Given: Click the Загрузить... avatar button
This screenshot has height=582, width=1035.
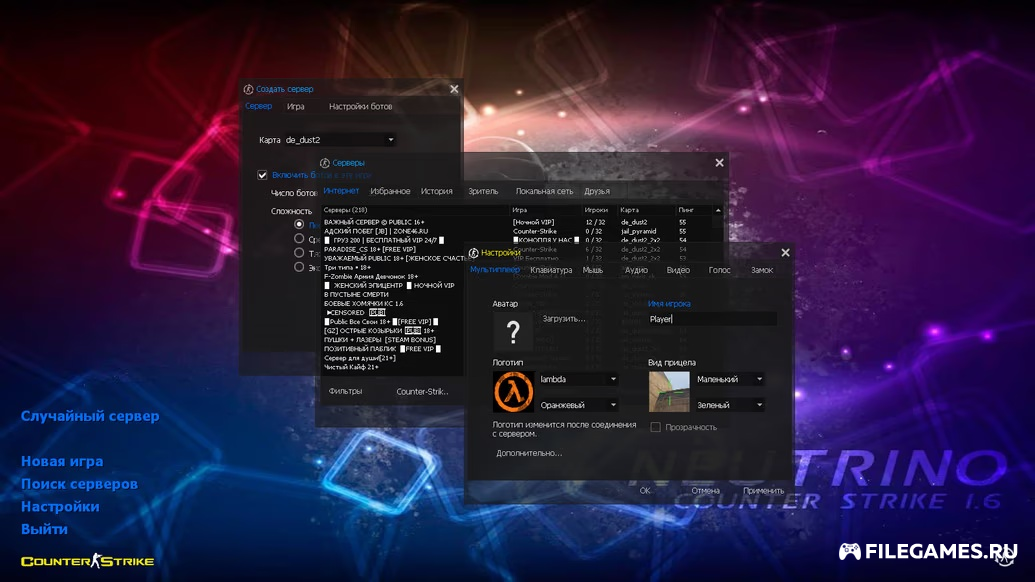Looking at the screenshot, I should (564, 319).
